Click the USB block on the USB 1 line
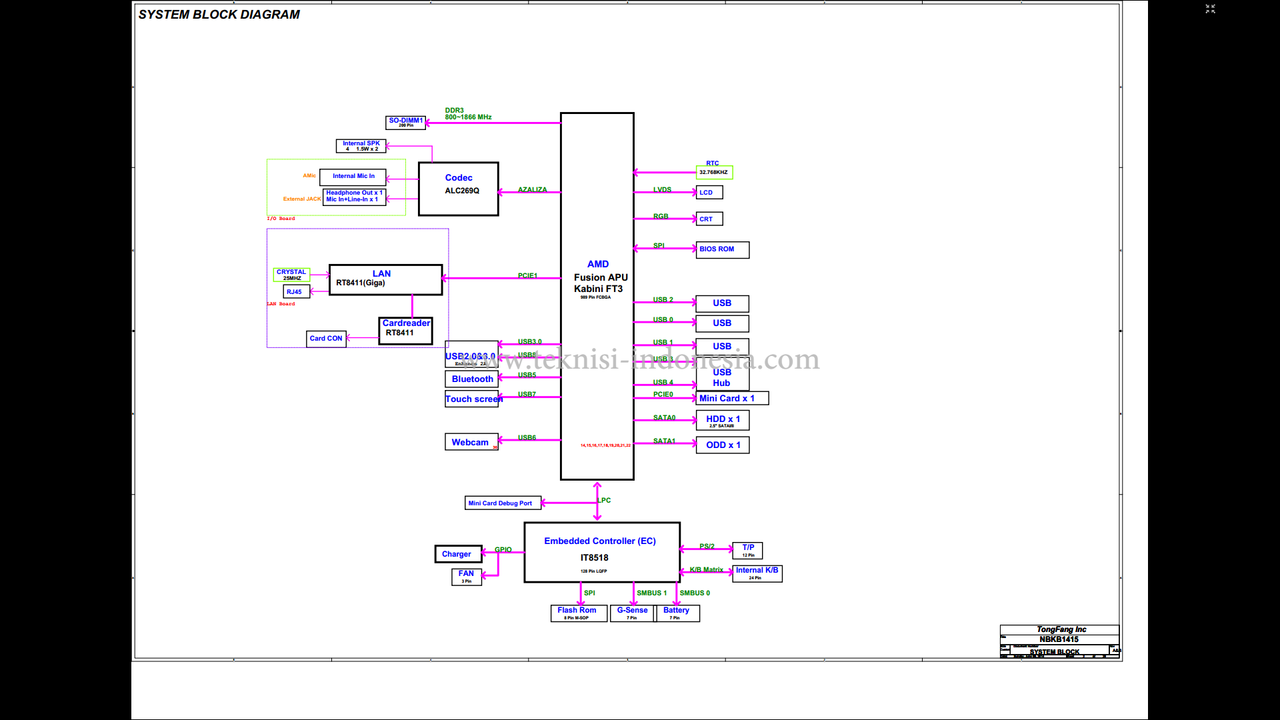The image size is (1280, 720). pyautogui.click(x=722, y=346)
